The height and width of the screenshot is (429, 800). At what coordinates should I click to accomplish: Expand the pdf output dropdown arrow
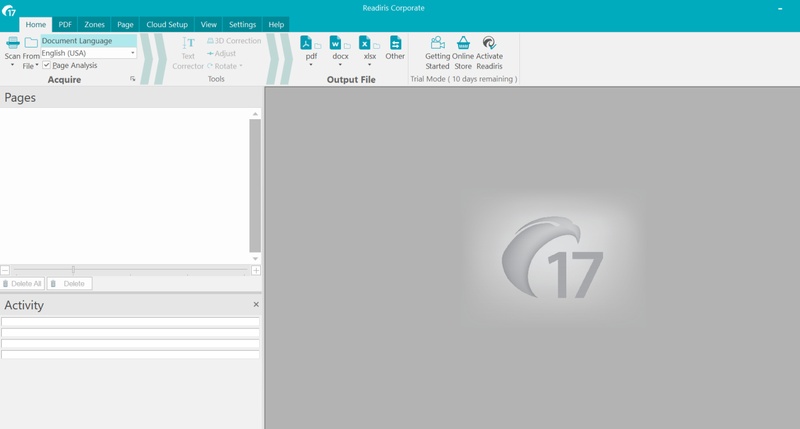[x=311, y=65]
